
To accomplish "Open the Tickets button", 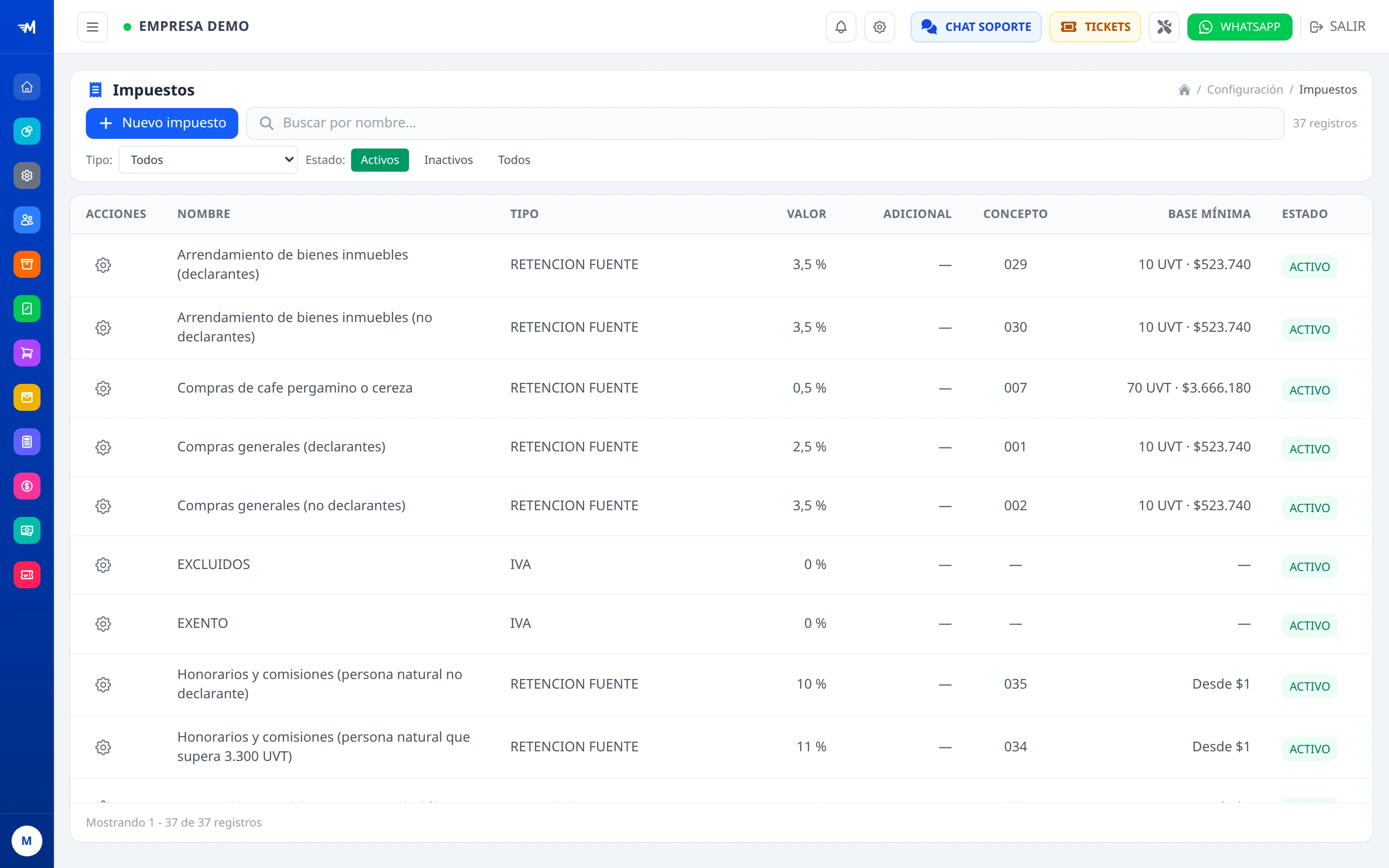I will [x=1095, y=27].
